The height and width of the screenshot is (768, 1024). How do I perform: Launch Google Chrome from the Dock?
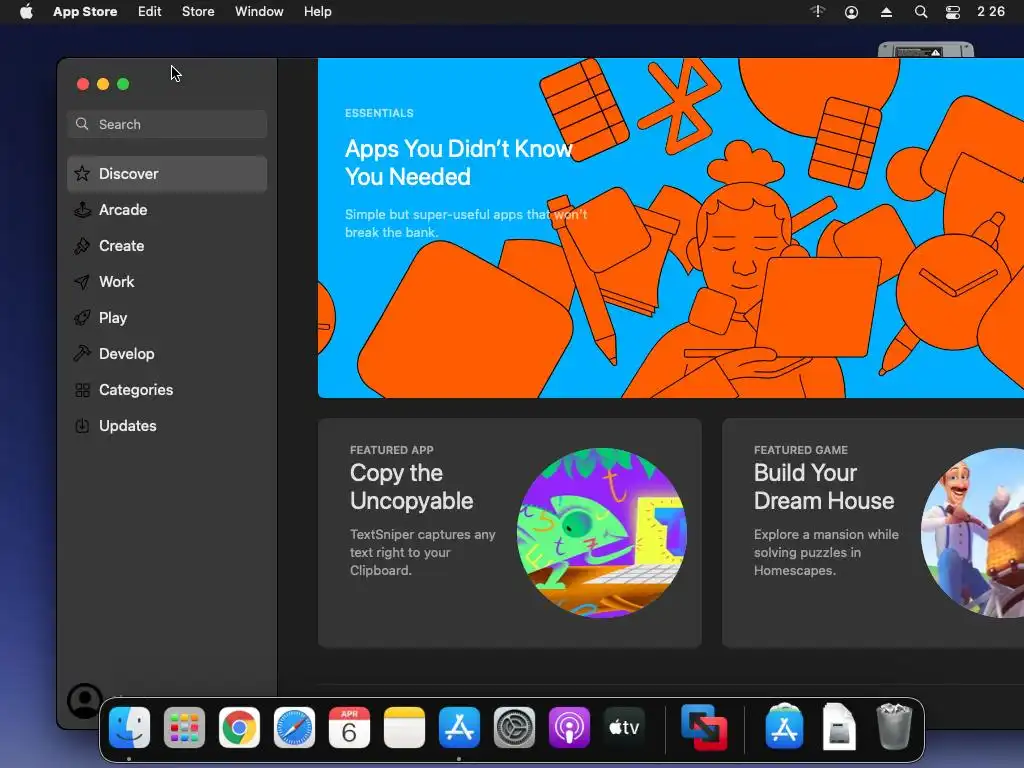point(239,727)
